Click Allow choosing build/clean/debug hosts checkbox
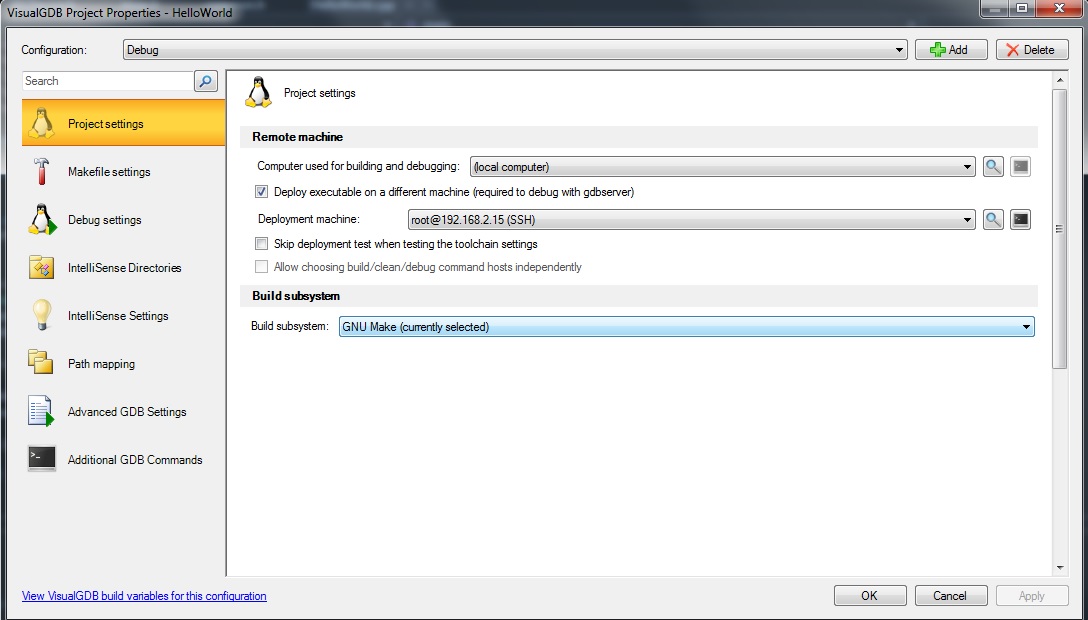Viewport: 1088px width, 620px height. [x=262, y=266]
